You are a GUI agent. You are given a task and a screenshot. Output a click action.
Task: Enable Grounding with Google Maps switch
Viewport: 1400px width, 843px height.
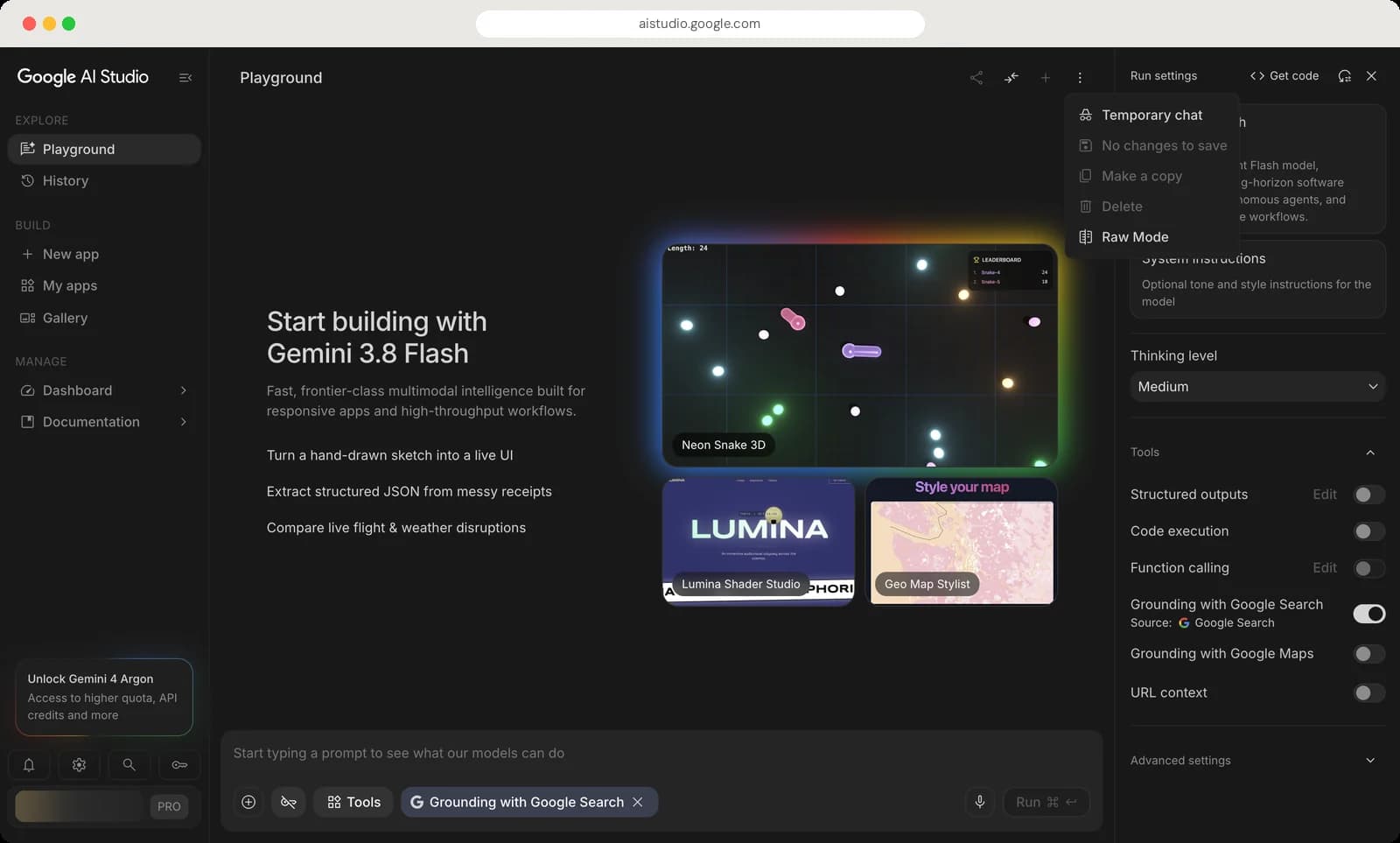tap(1369, 654)
